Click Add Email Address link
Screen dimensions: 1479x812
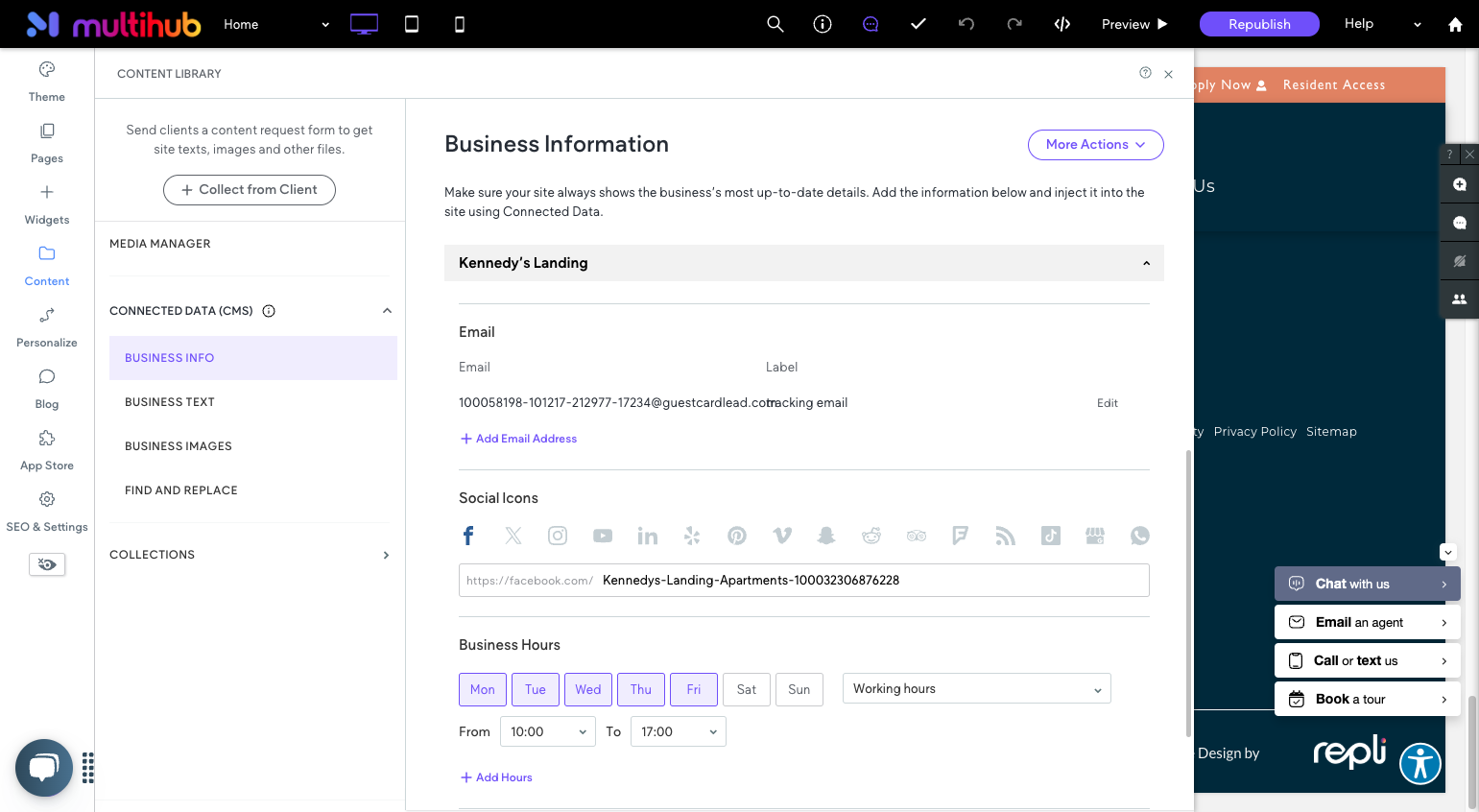[519, 439]
